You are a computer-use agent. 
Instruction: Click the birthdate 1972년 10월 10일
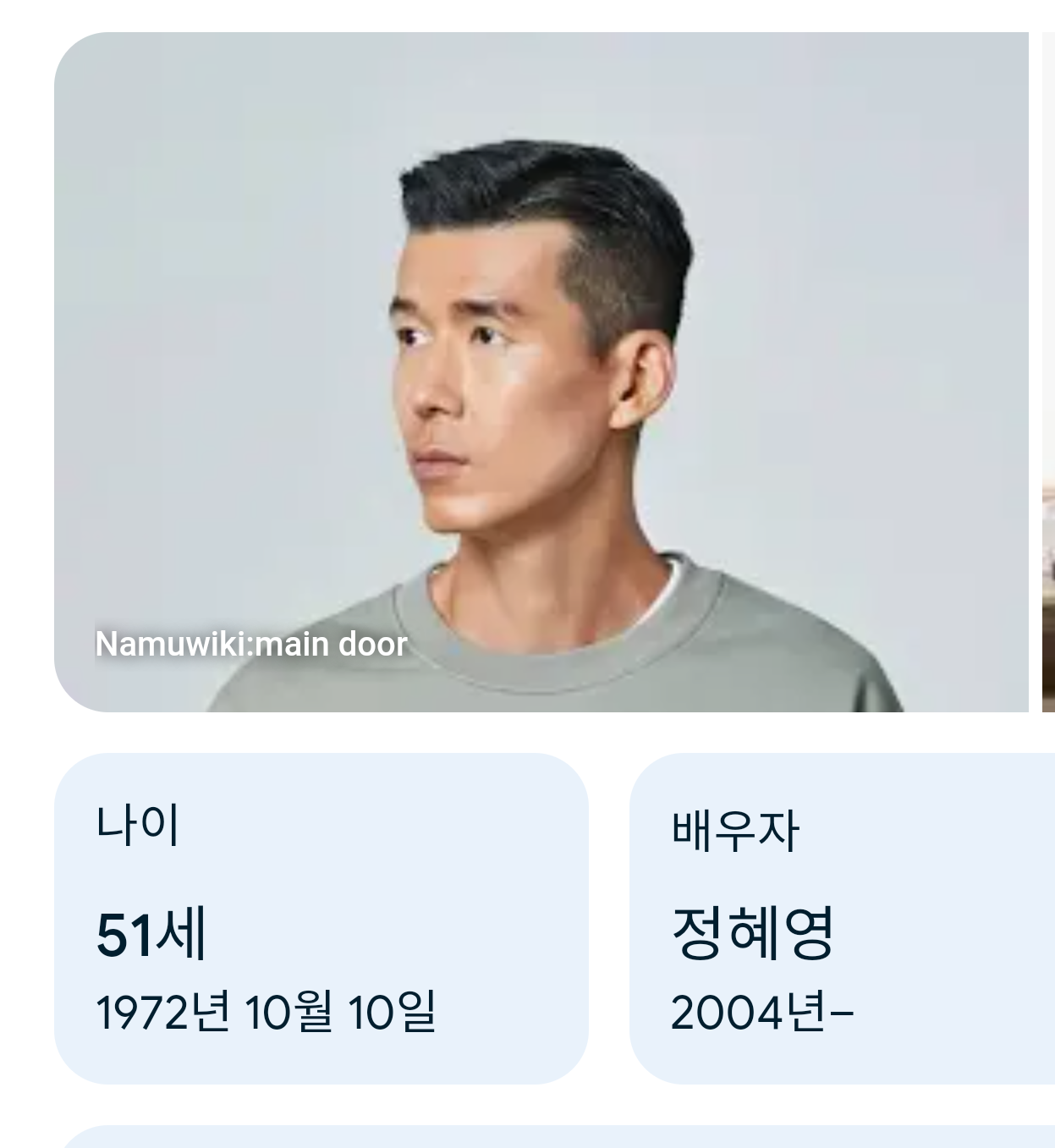pos(266,1012)
